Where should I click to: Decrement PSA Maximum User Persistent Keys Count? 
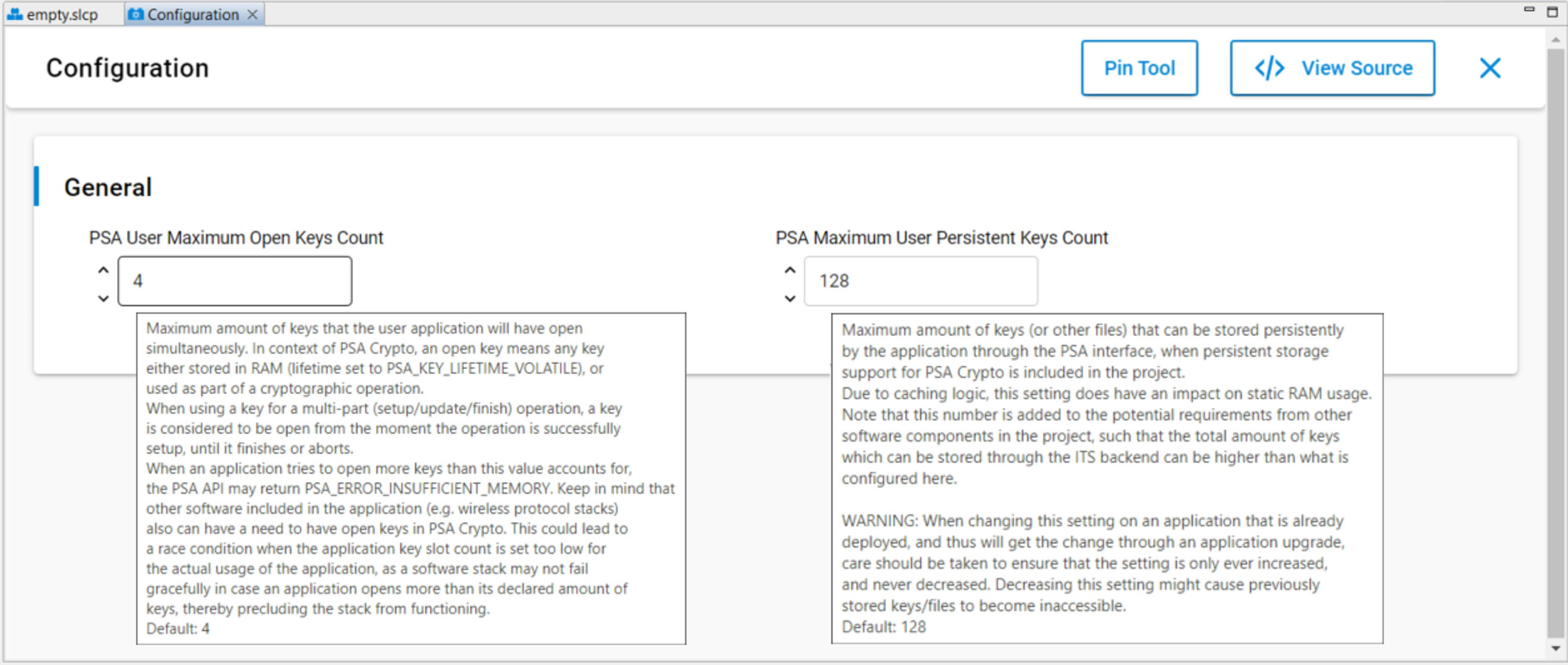pyautogui.click(x=789, y=298)
